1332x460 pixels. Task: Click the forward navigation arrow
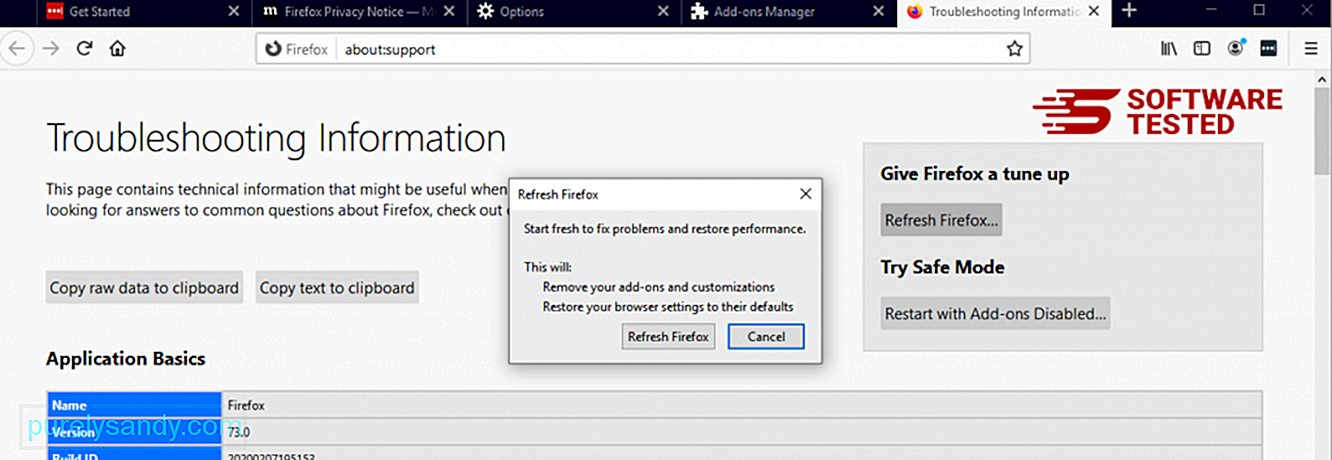click(50, 48)
